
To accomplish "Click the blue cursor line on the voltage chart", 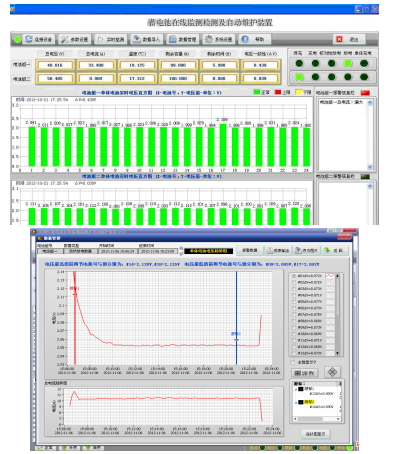I will 236,318.
